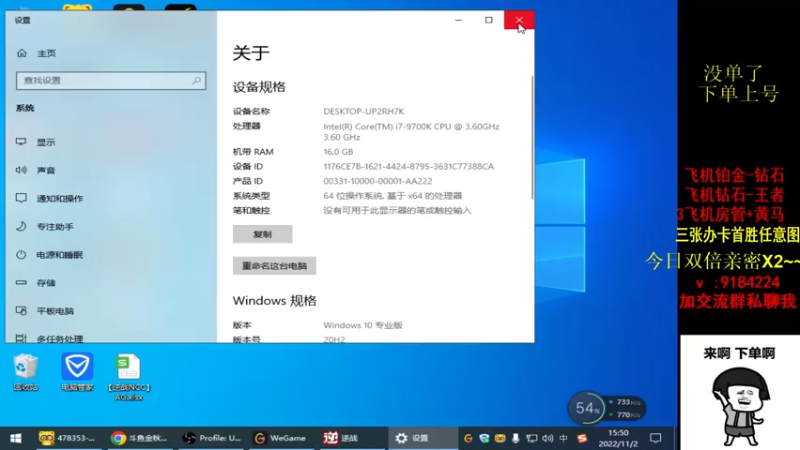Open the taskbar clock showing 15:50

pyautogui.click(x=618, y=438)
